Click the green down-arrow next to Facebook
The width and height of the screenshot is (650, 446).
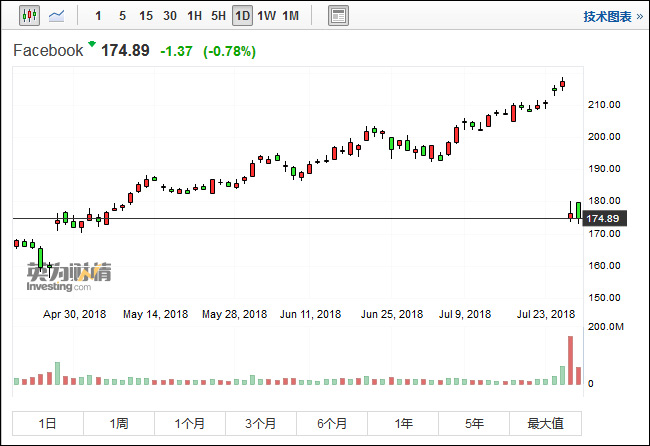coord(92,45)
